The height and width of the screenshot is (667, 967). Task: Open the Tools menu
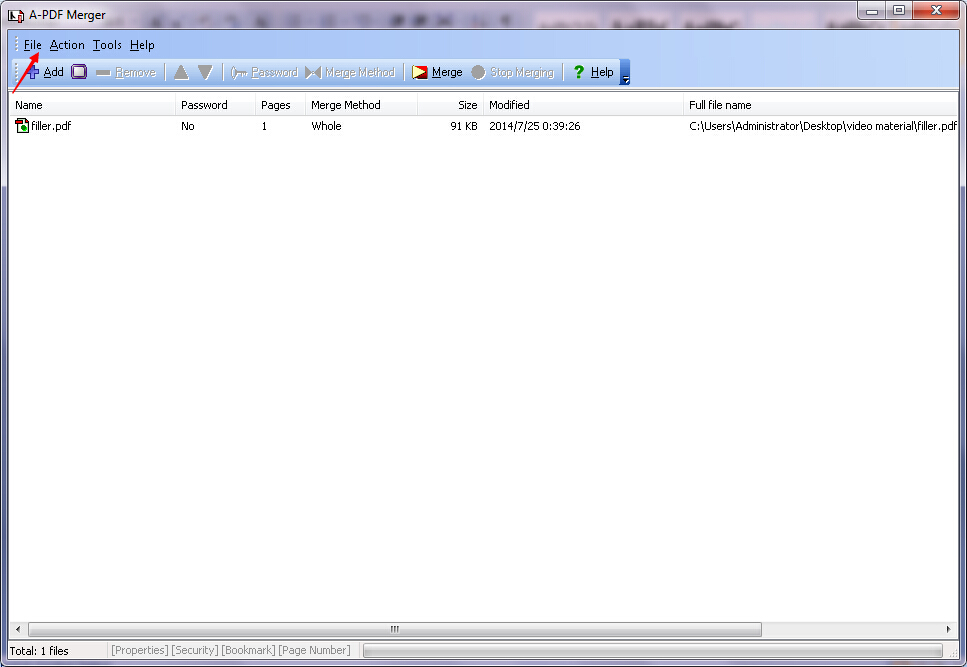[107, 45]
